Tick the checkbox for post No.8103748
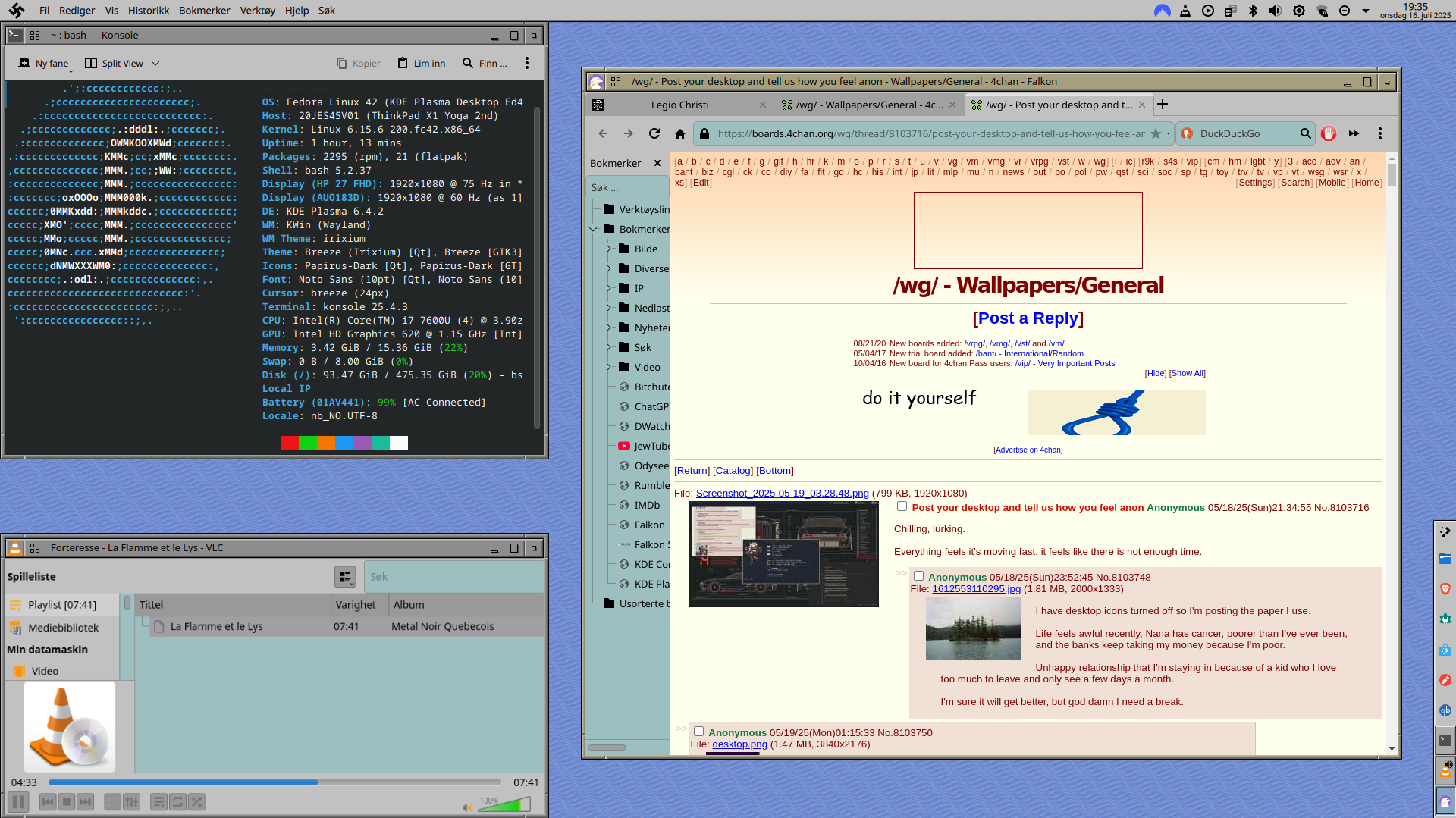The height and width of the screenshot is (818, 1456). click(x=918, y=576)
